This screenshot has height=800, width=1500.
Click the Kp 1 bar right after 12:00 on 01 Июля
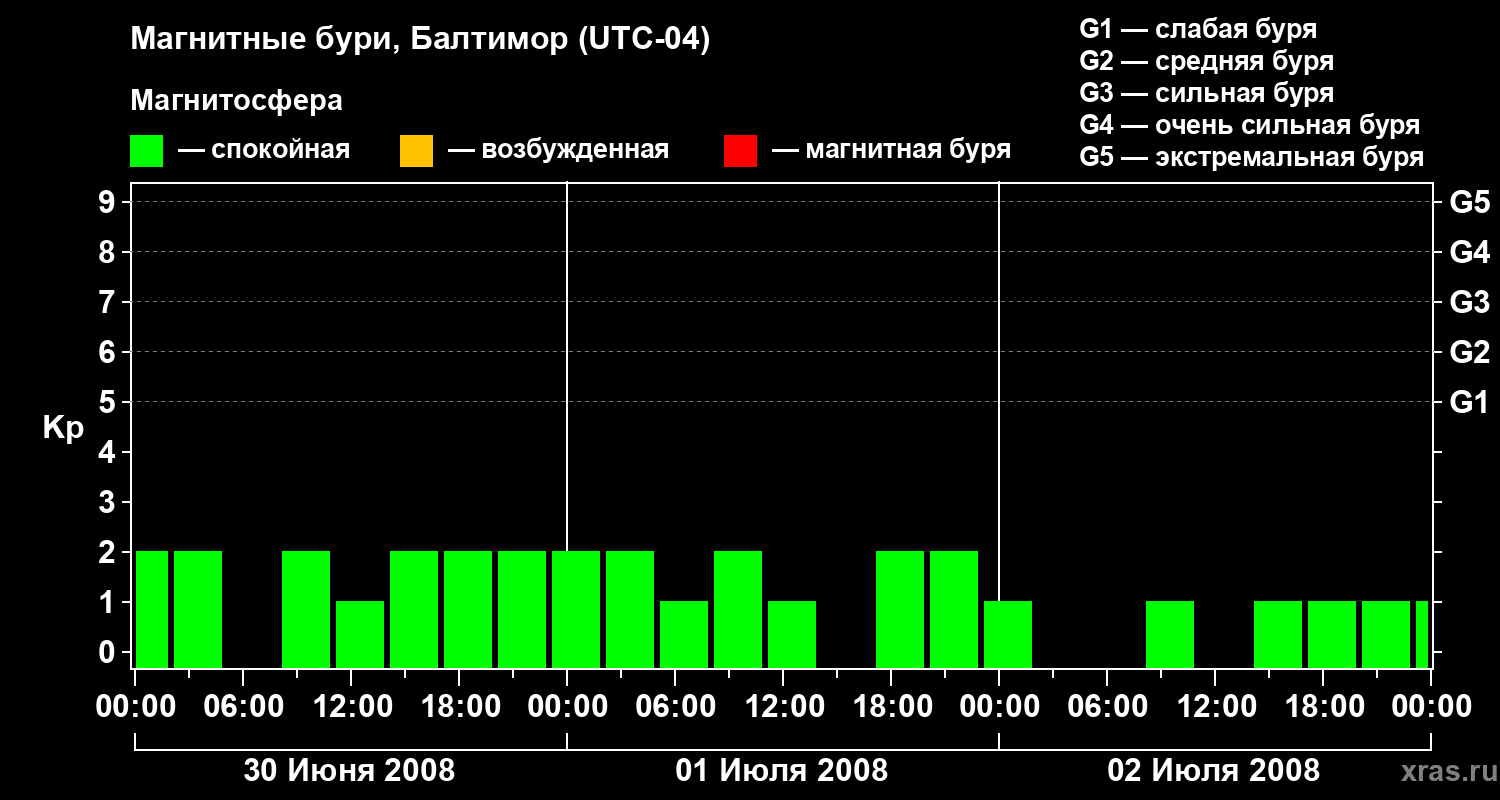coord(792,634)
